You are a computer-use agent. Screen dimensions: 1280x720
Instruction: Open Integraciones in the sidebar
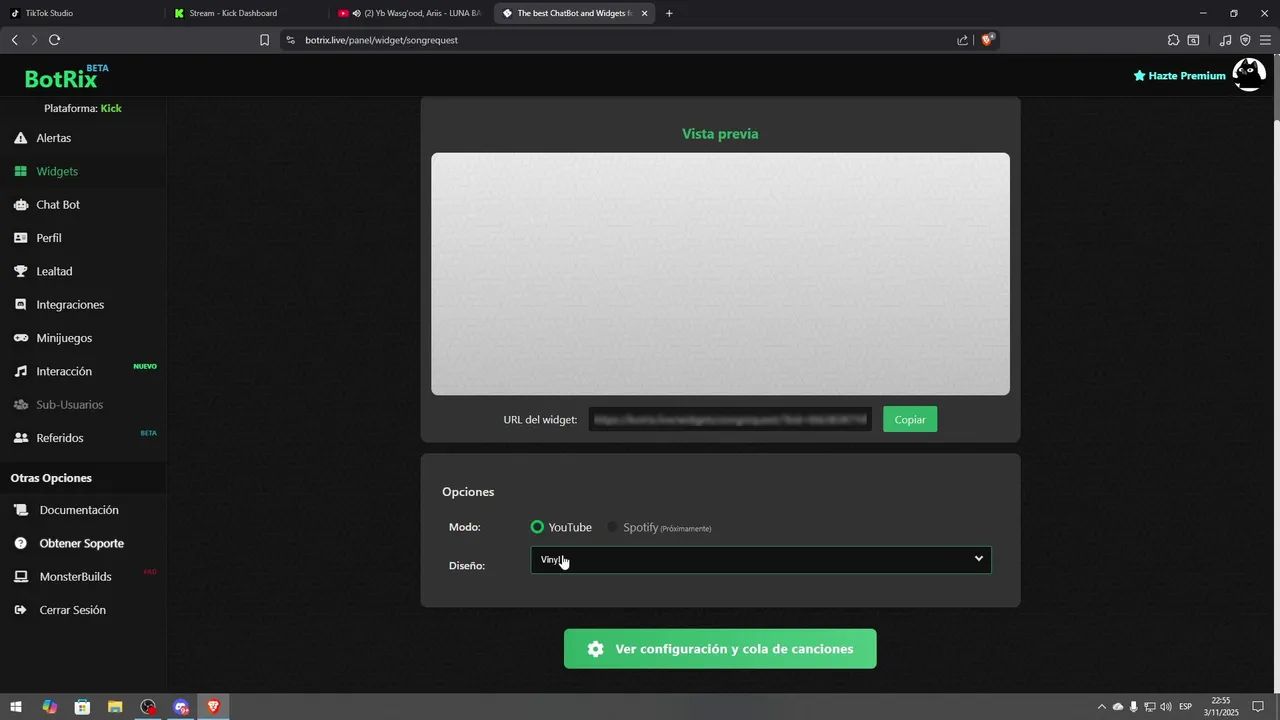[70, 304]
